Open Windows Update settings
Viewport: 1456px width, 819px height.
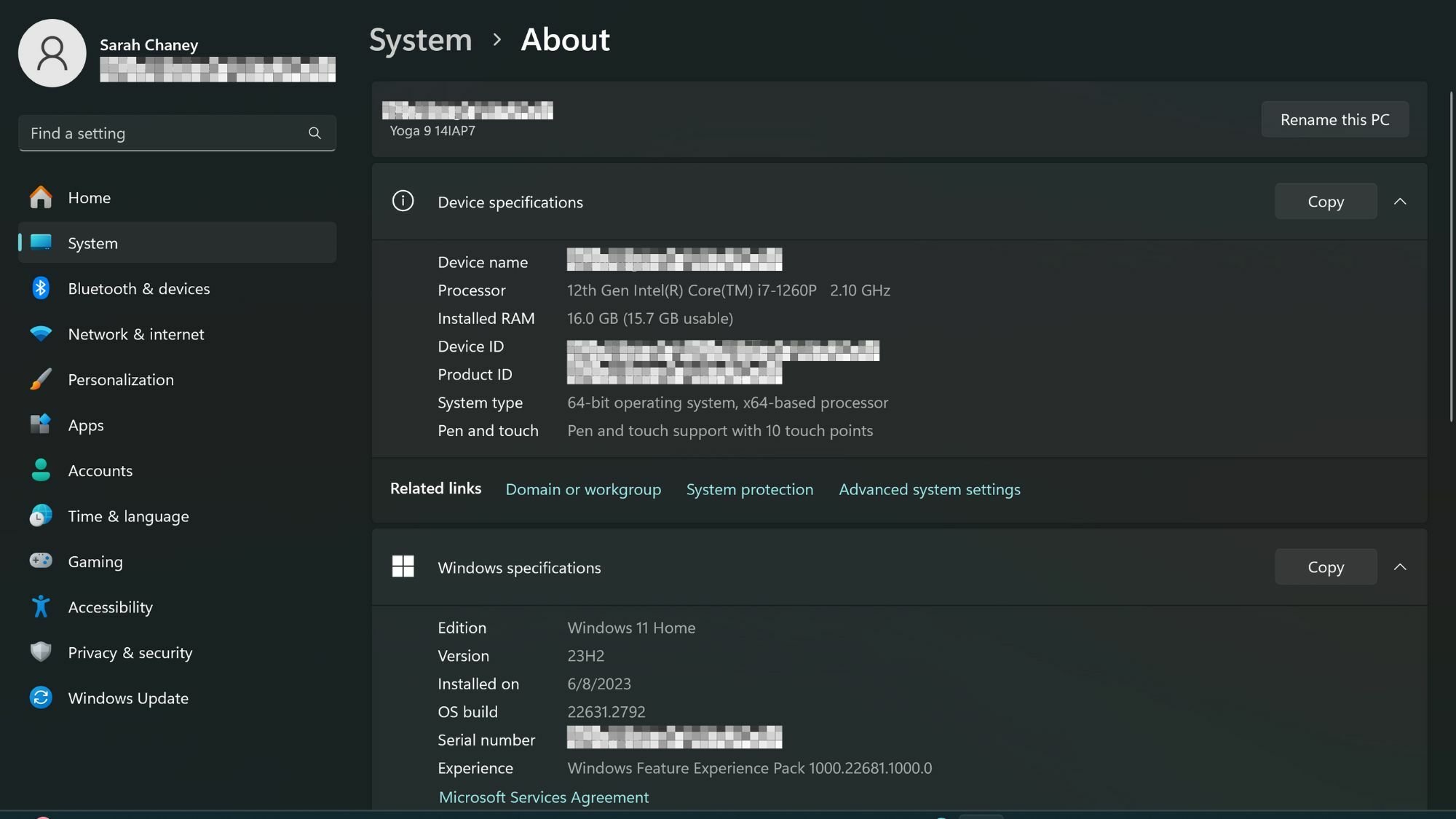128,697
